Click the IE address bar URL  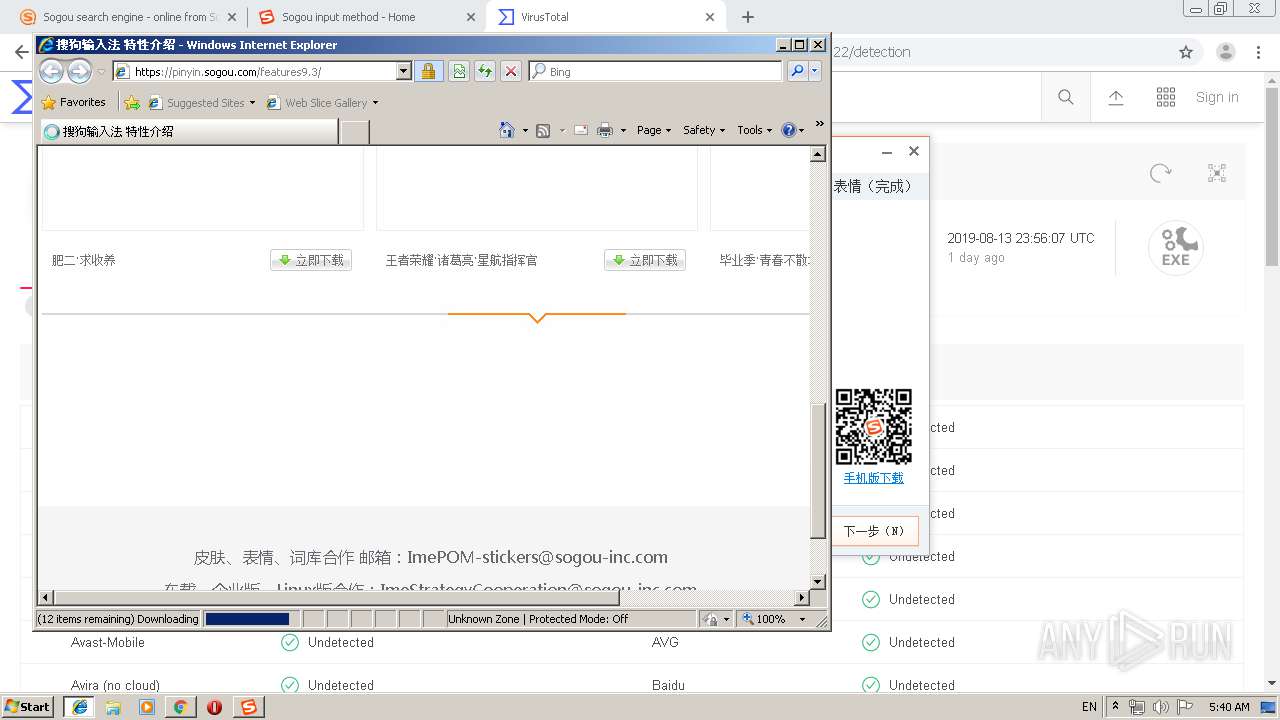click(255, 71)
